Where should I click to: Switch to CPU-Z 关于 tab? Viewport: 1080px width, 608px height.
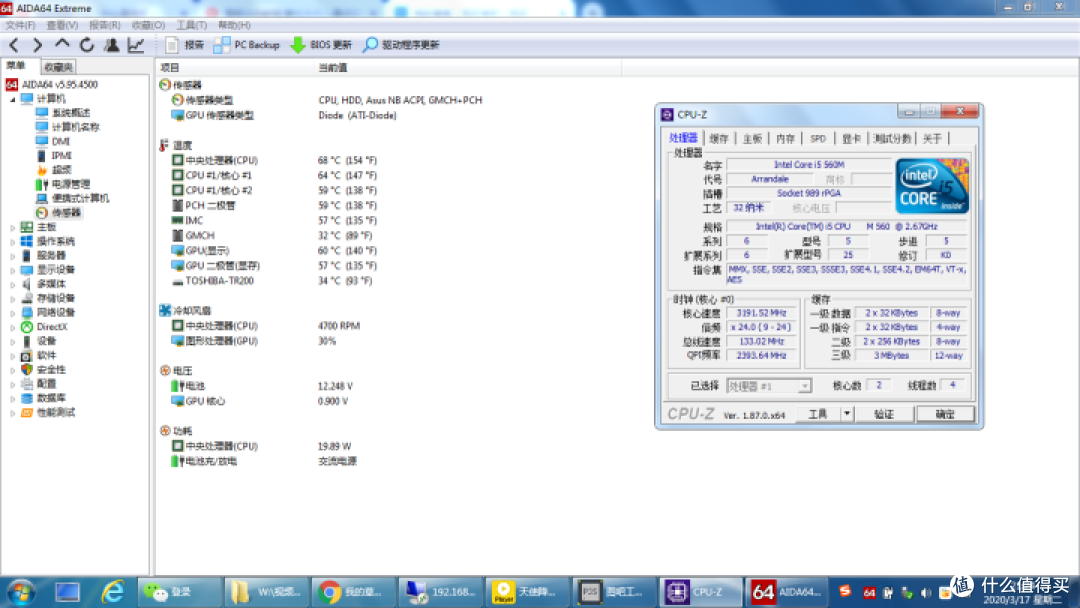point(932,139)
